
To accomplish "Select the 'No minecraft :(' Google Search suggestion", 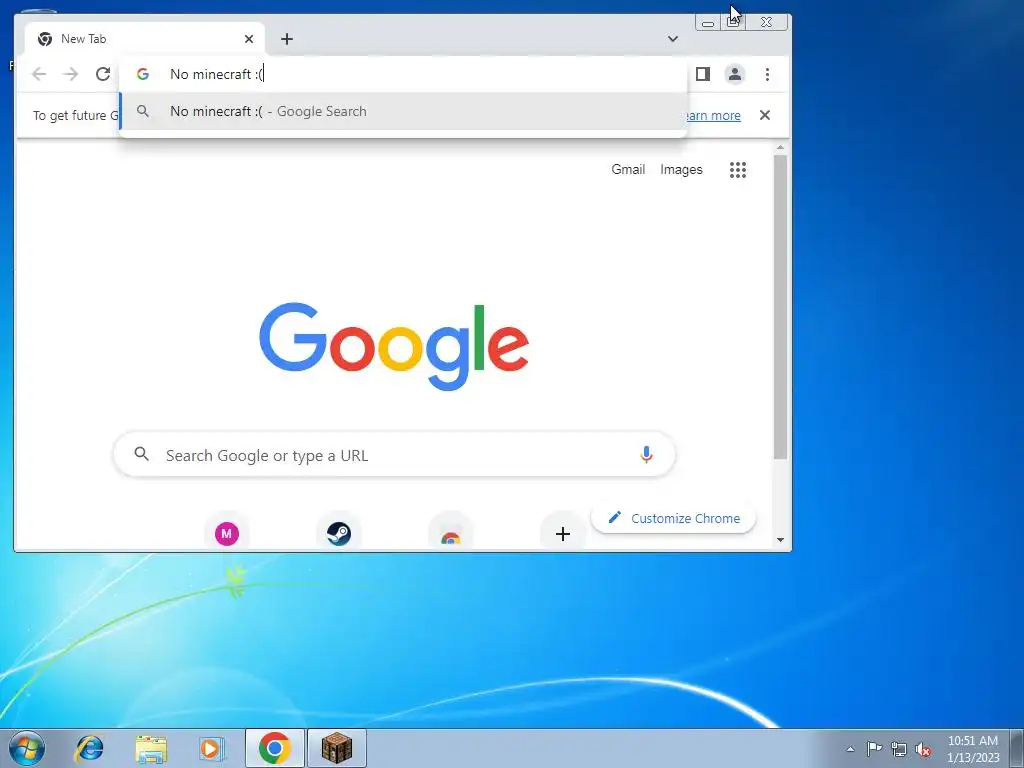I will tap(403, 112).
